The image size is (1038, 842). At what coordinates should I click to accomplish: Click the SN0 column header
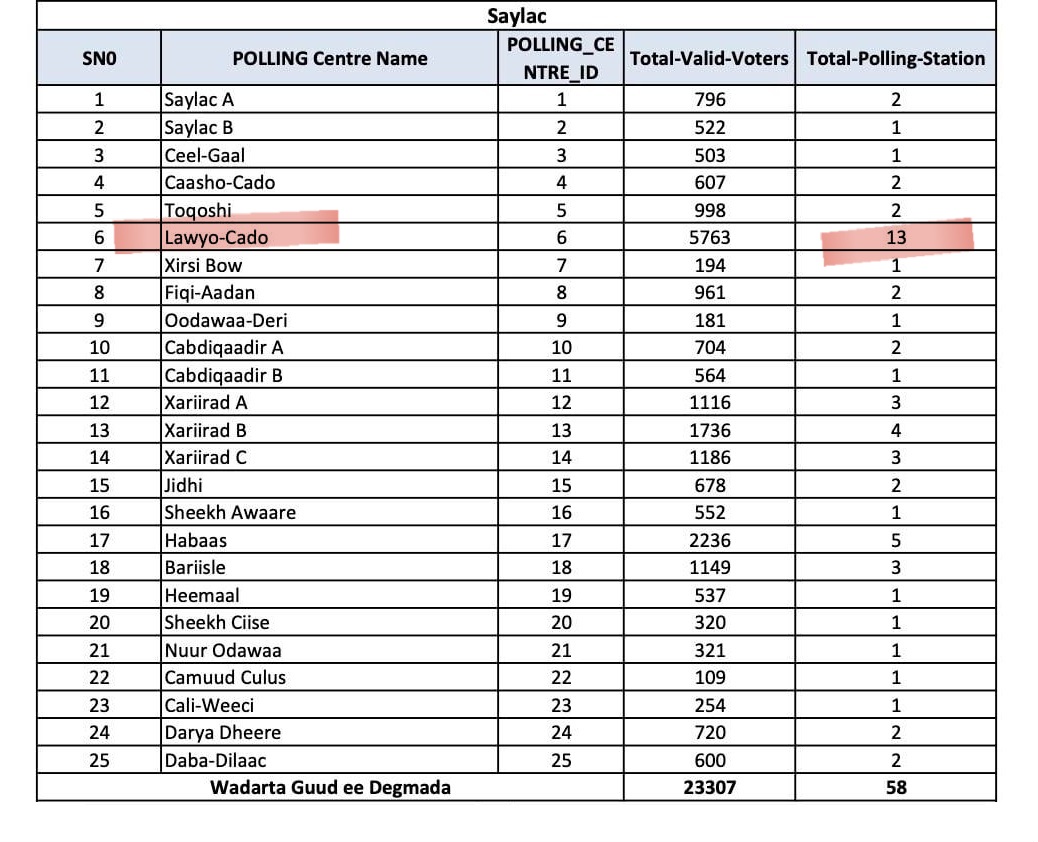pos(99,58)
